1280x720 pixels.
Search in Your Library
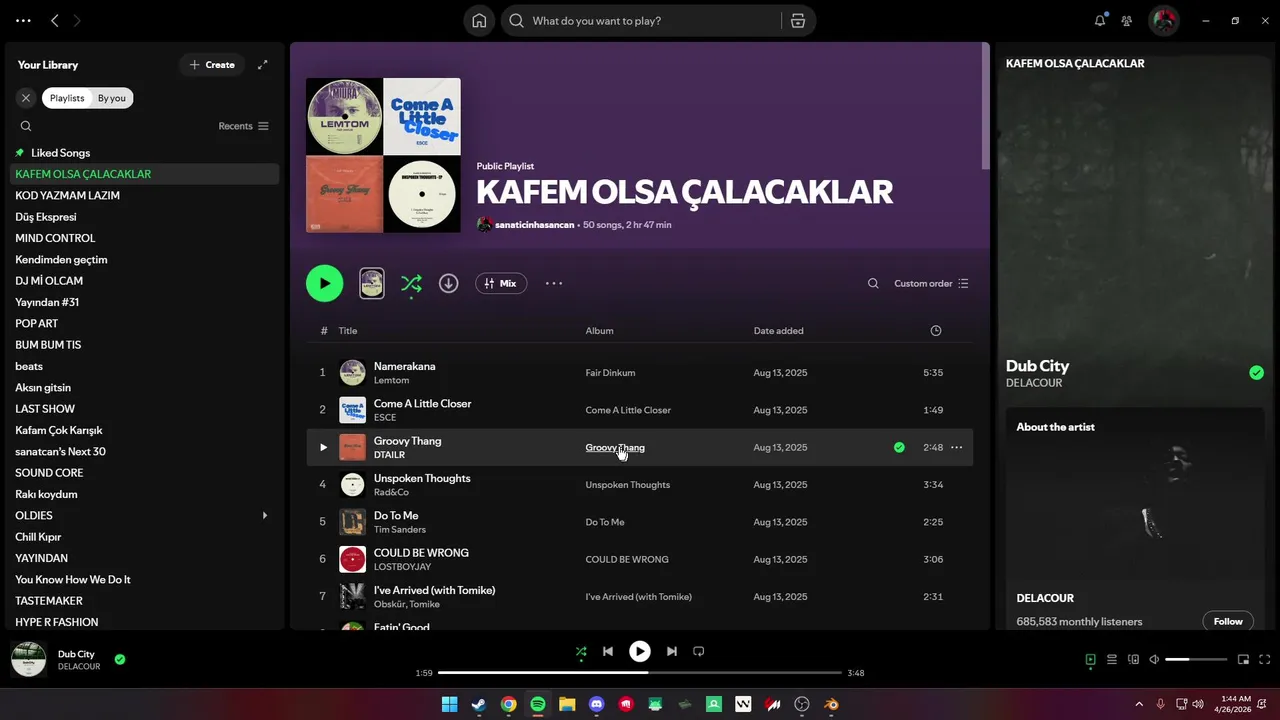26,126
